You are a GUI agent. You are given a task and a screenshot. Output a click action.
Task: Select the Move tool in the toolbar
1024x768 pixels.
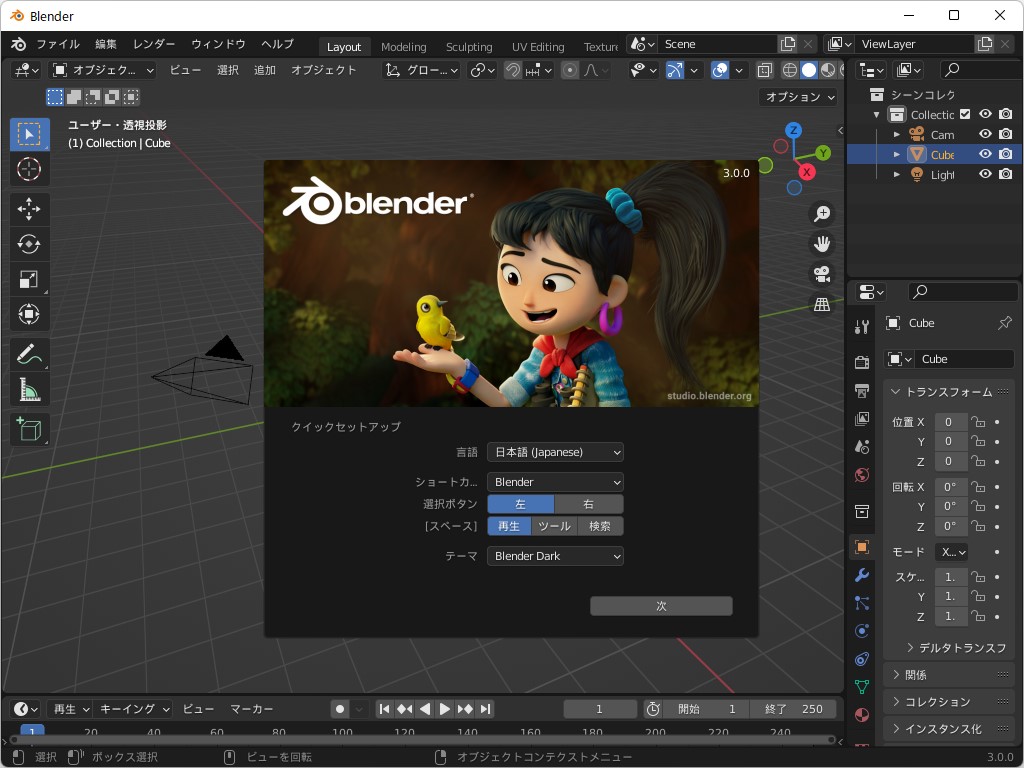(29, 209)
